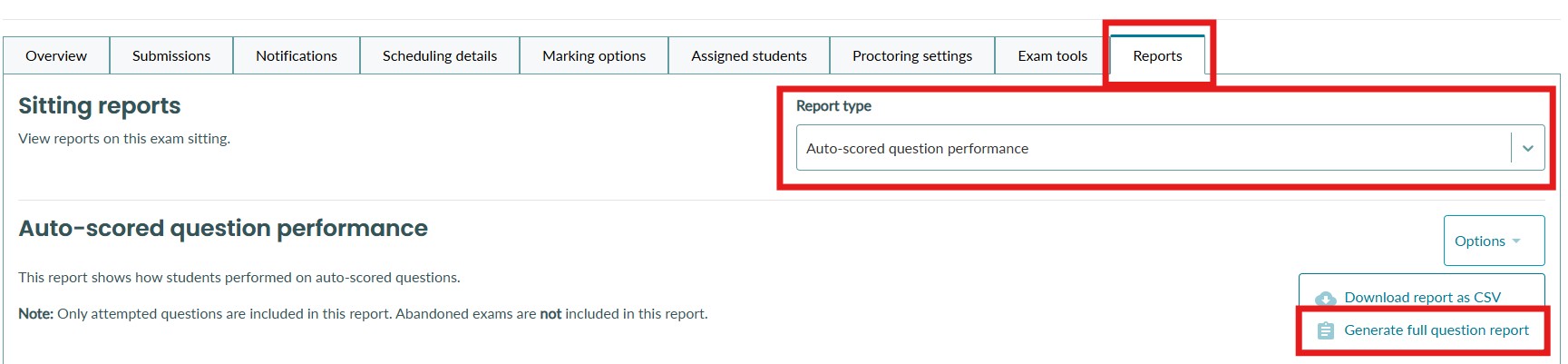Click the Auto-scored question performance heading
1568x364 pixels.
[x=223, y=229]
